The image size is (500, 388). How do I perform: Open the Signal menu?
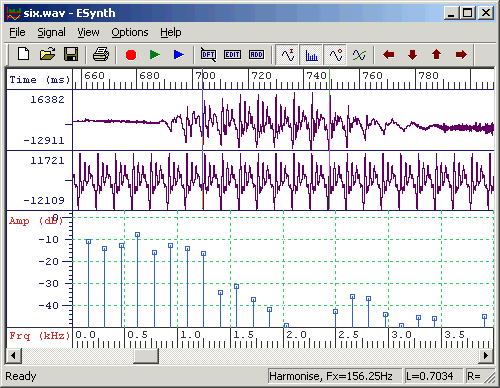pyautogui.click(x=51, y=32)
